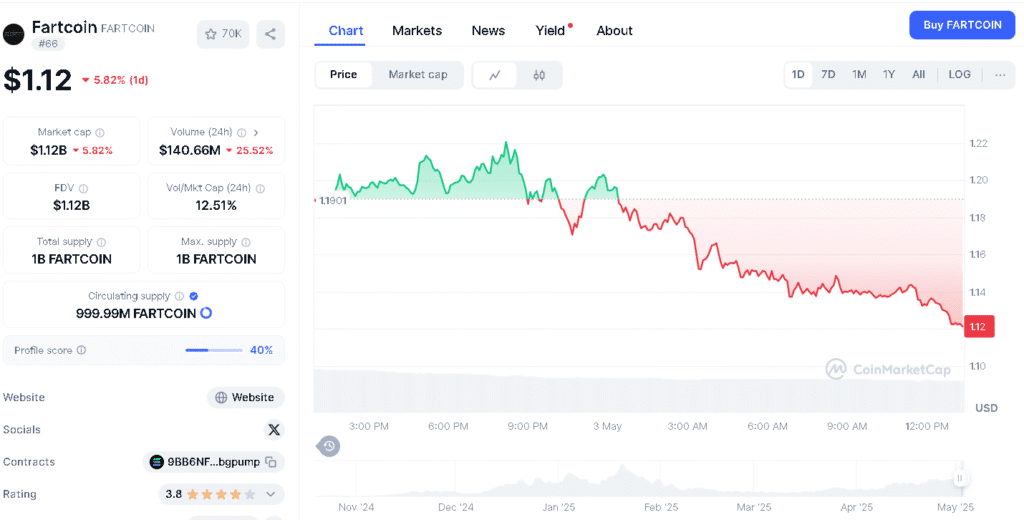Select candlestick chart view icon

pyautogui.click(x=539, y=75)
